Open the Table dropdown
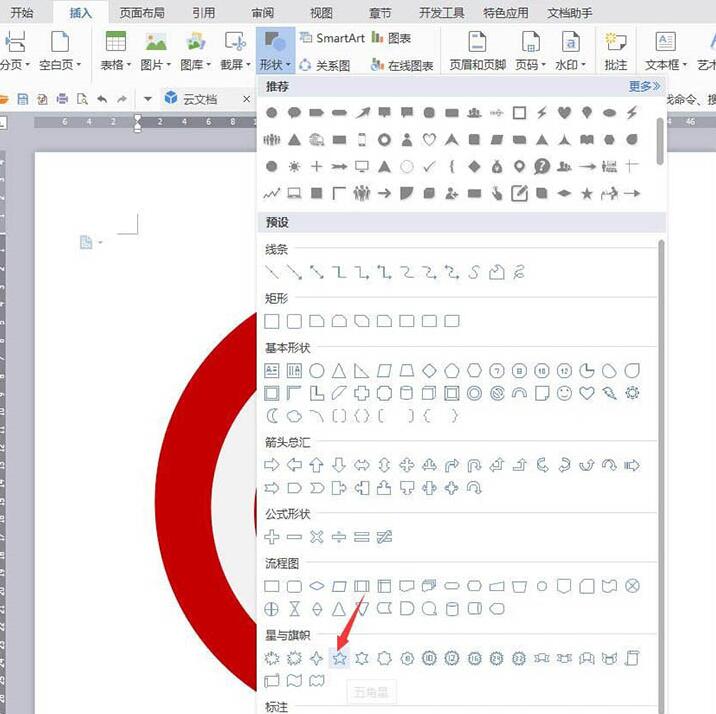 pyautogui.click(x=116, y=50)
